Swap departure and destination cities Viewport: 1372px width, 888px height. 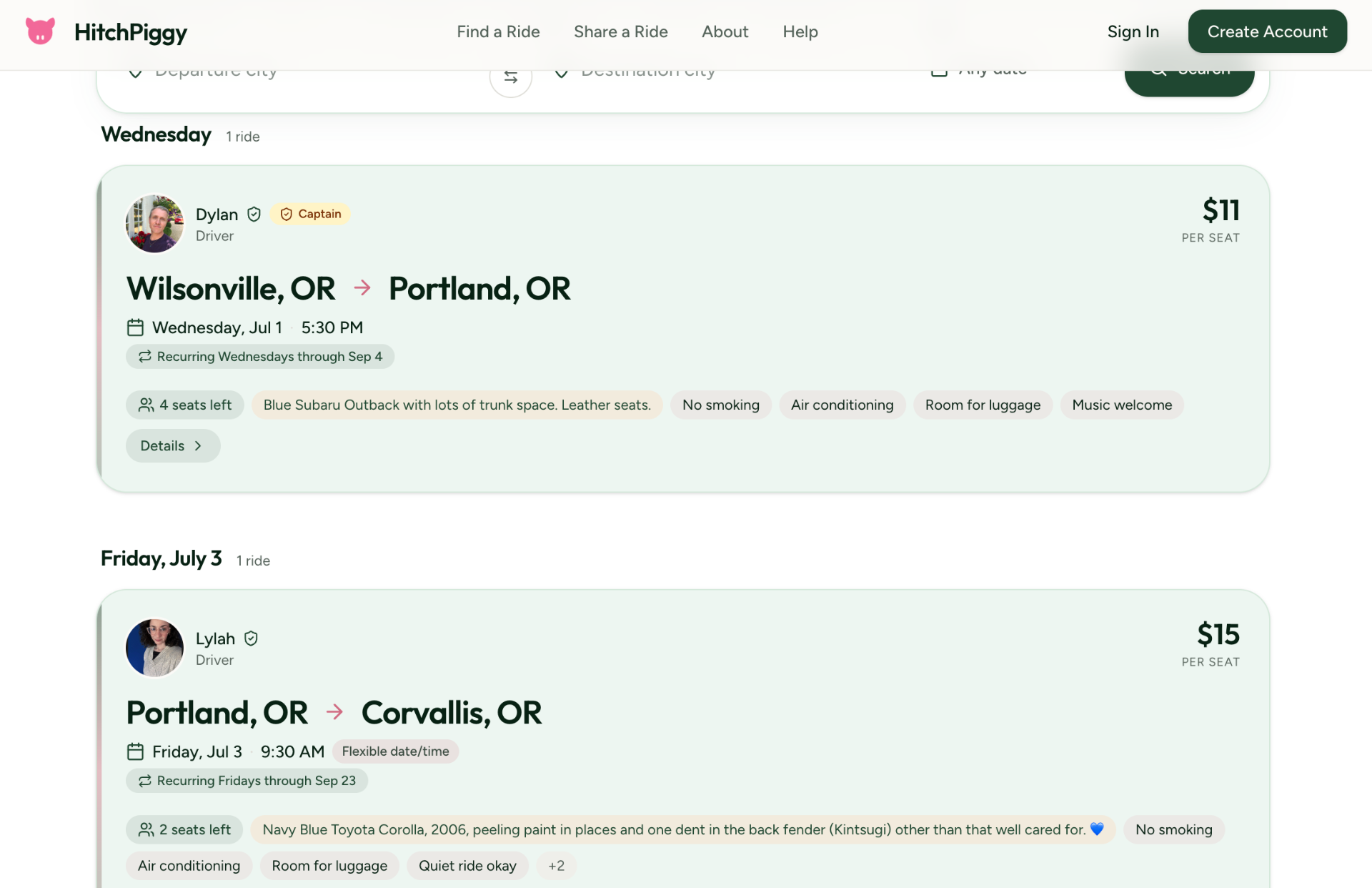pyautogui.click(x=510, y=77)
